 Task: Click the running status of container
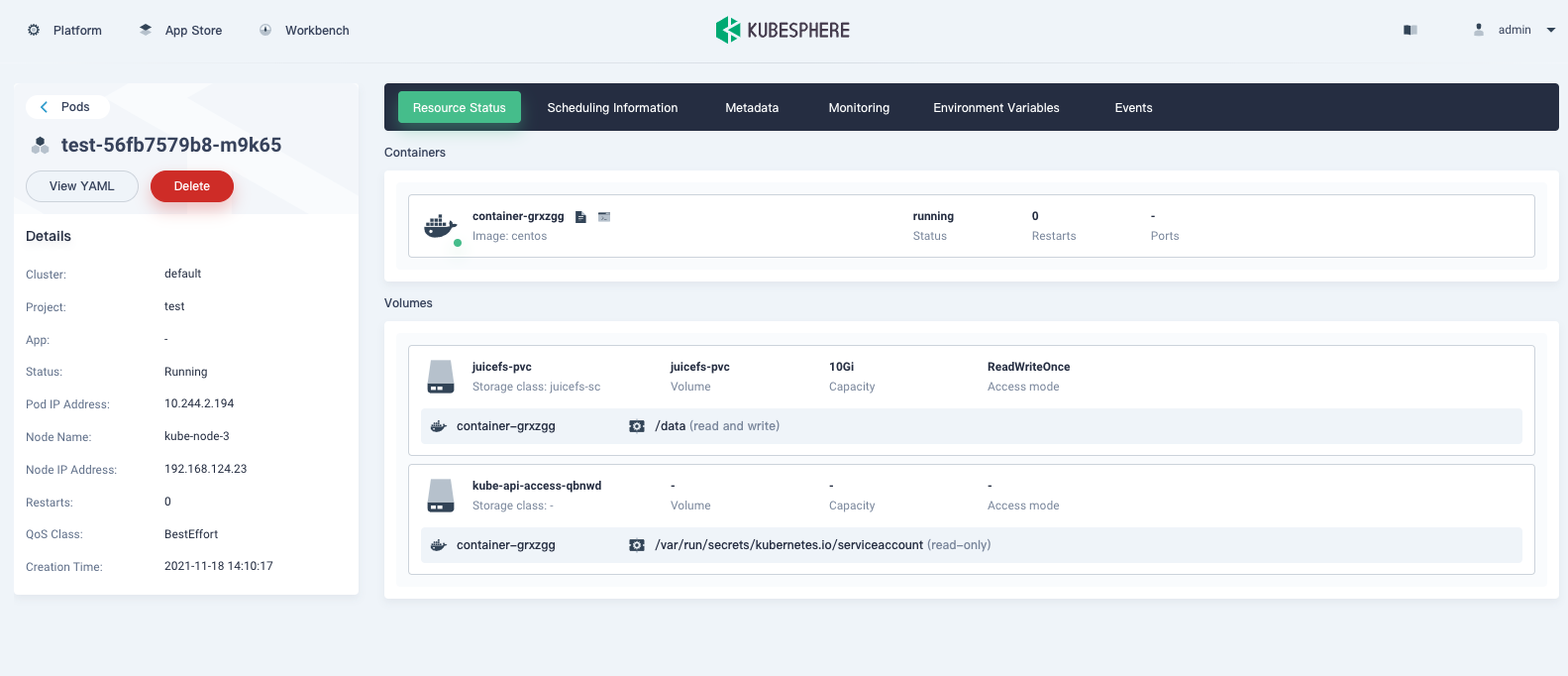(933, 216)
